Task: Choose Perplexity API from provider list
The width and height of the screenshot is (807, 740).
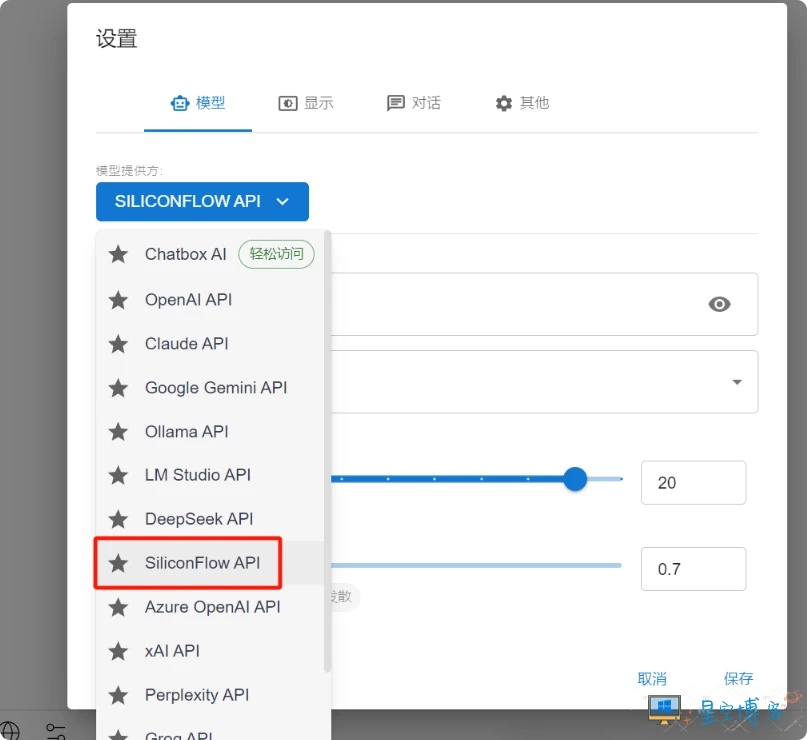Action: pos(210,695)
